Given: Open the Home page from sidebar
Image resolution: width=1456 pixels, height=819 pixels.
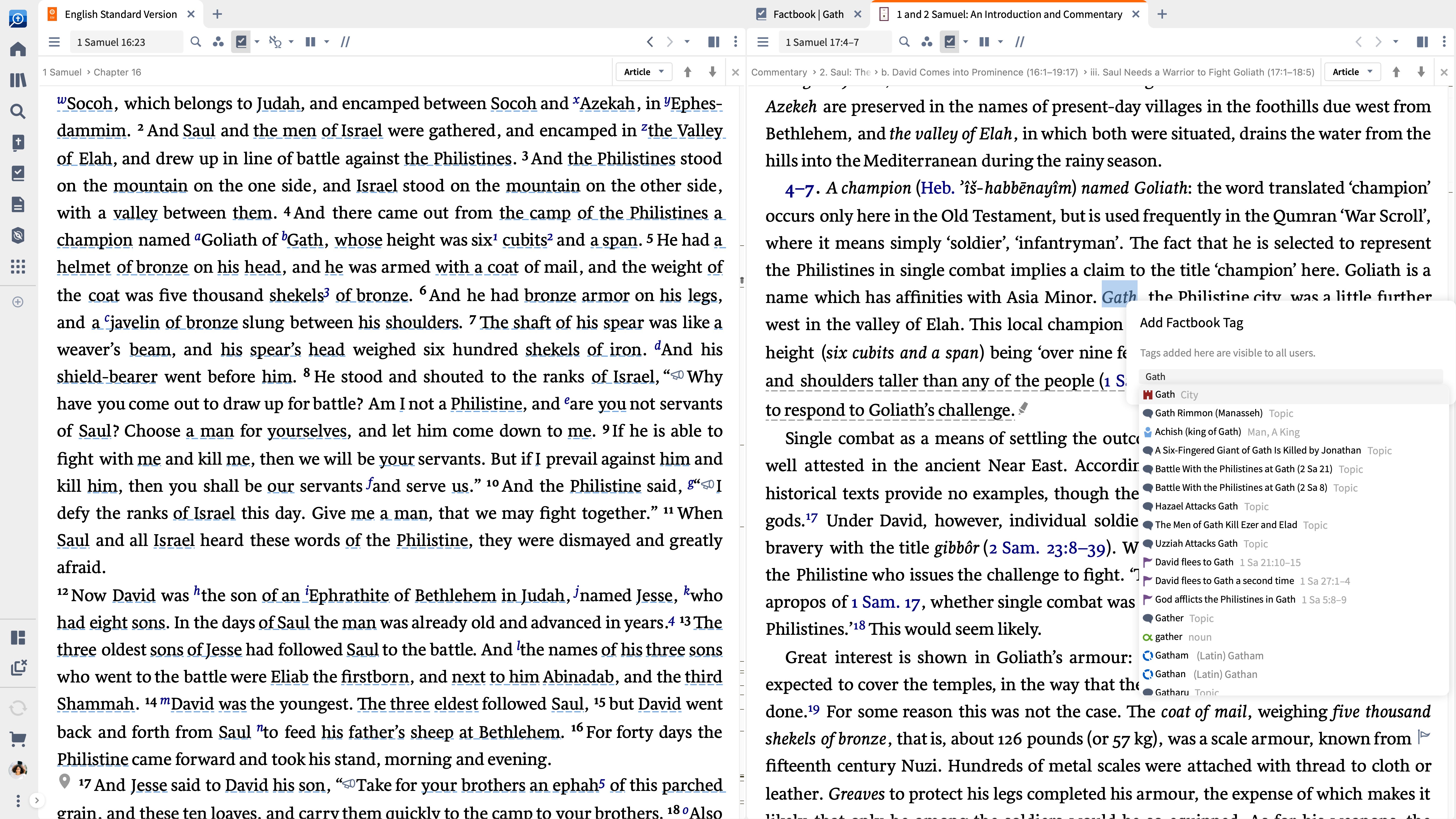Looking at the screenshot, I should (x=18, y=49).
